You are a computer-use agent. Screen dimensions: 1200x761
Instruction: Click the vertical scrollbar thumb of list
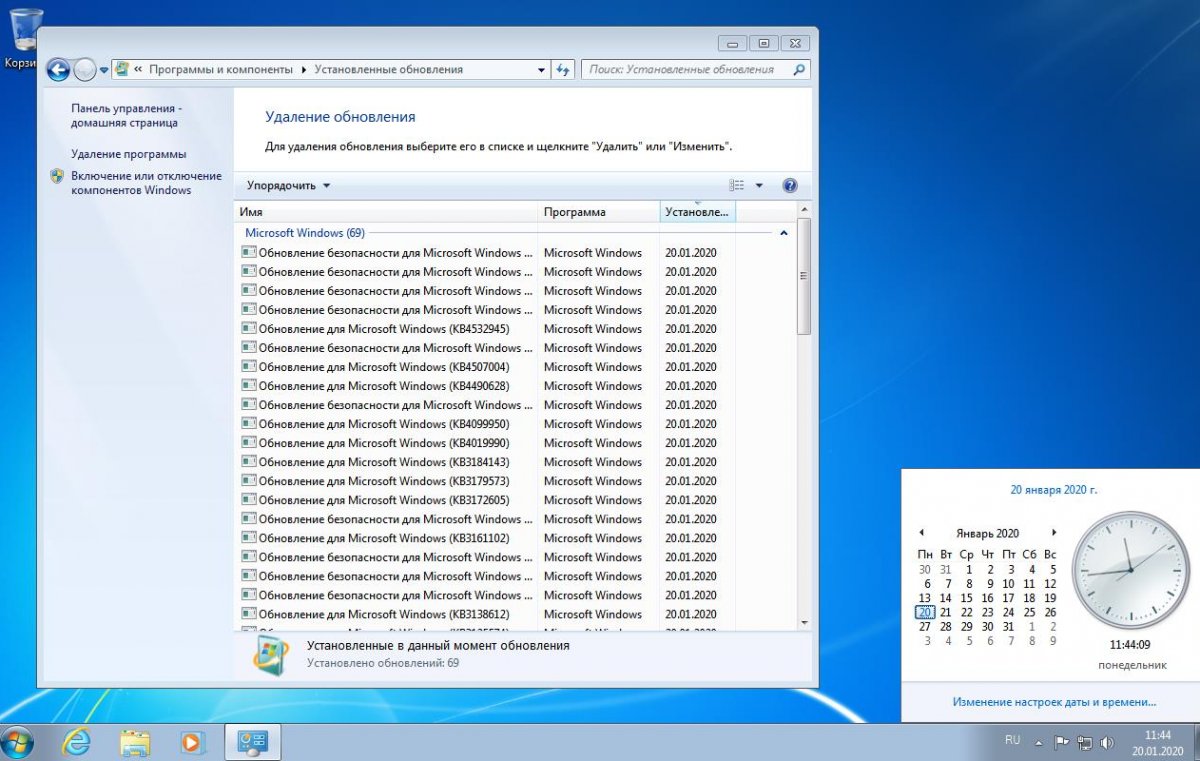coord(804,277)
